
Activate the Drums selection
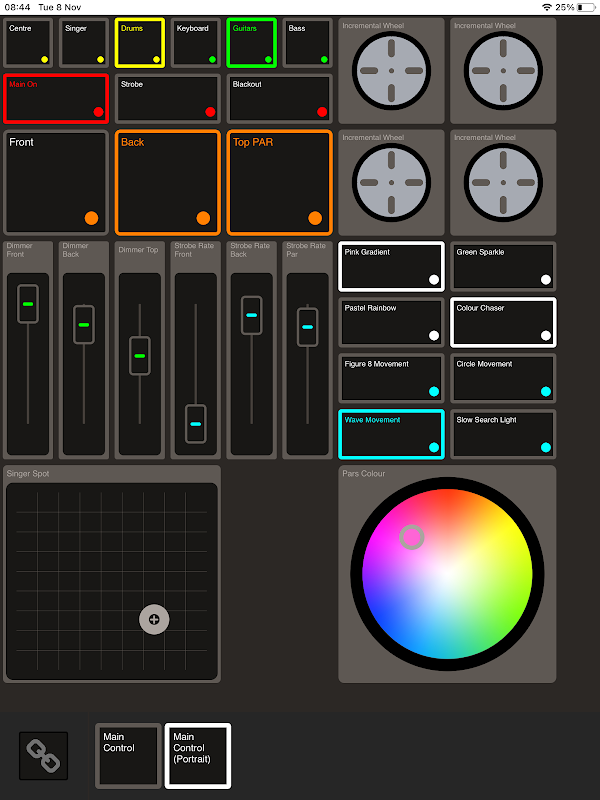point(140,43)
